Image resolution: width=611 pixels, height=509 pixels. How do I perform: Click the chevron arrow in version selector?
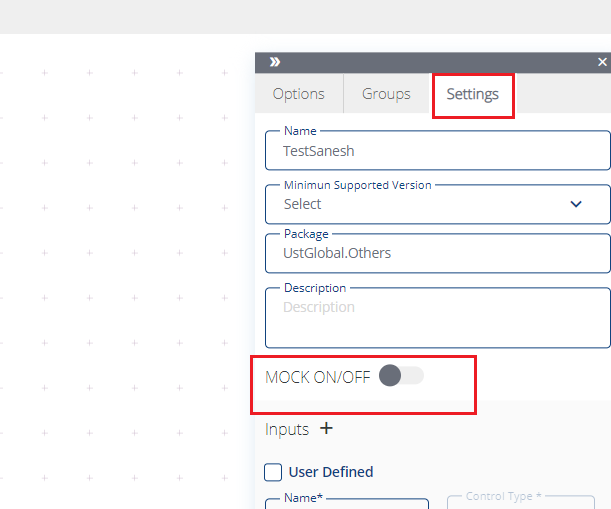pos(576,204)
